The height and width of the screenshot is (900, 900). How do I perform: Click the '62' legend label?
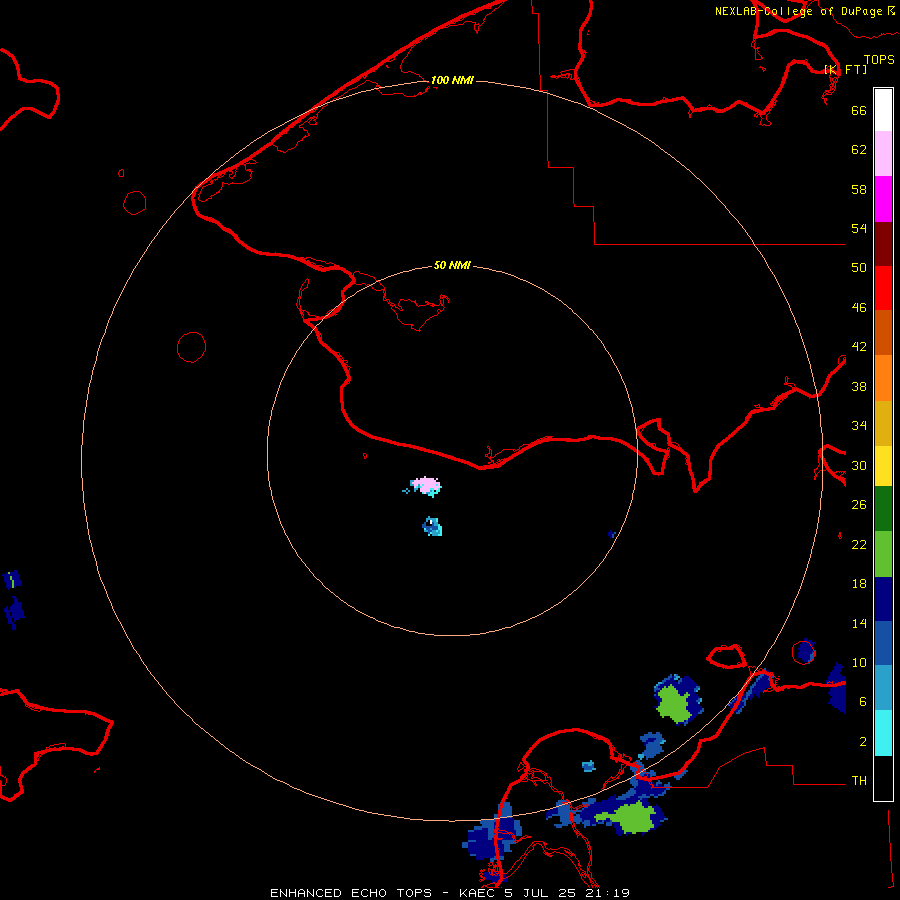(859, 150)
